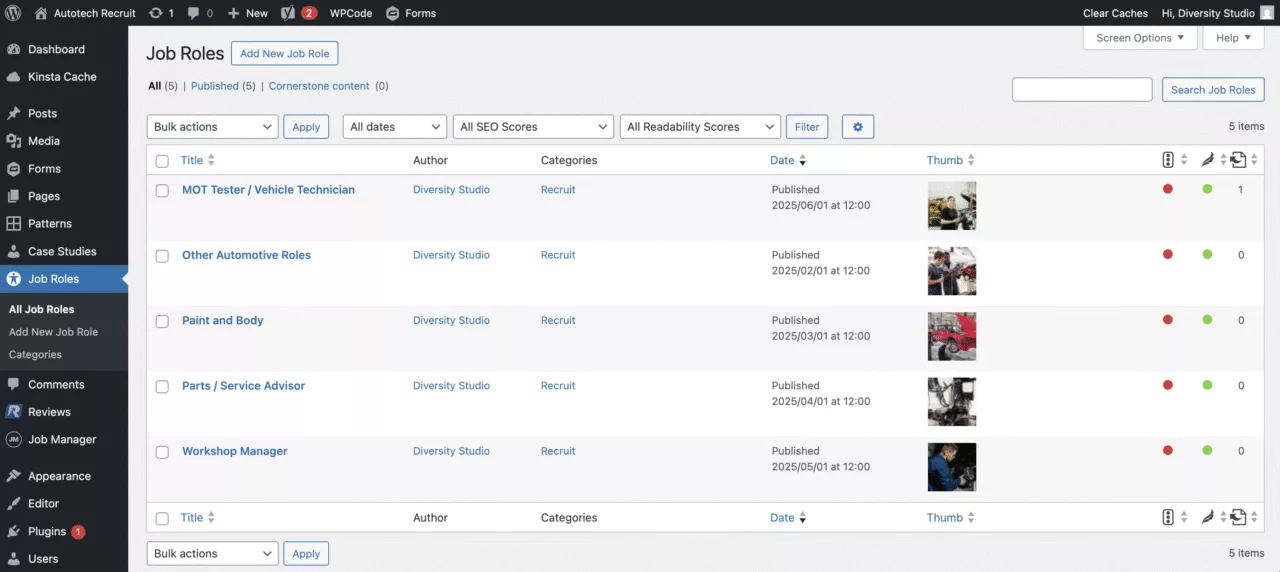Click the Add New Job Role button
This screenshot has height=572, width=1280.
[285, 54]
